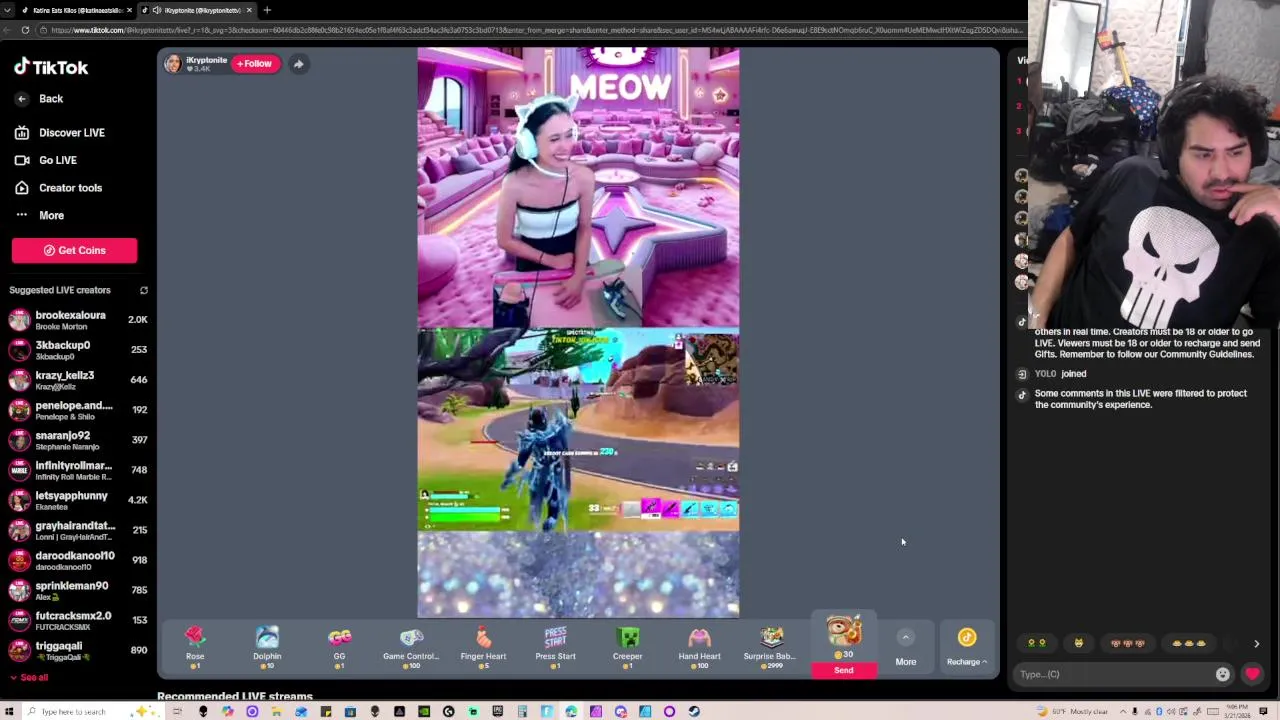Screen dimensions: 1280x720
Task: Send the cat face quick emoji
Action: tap(1078, 644)
